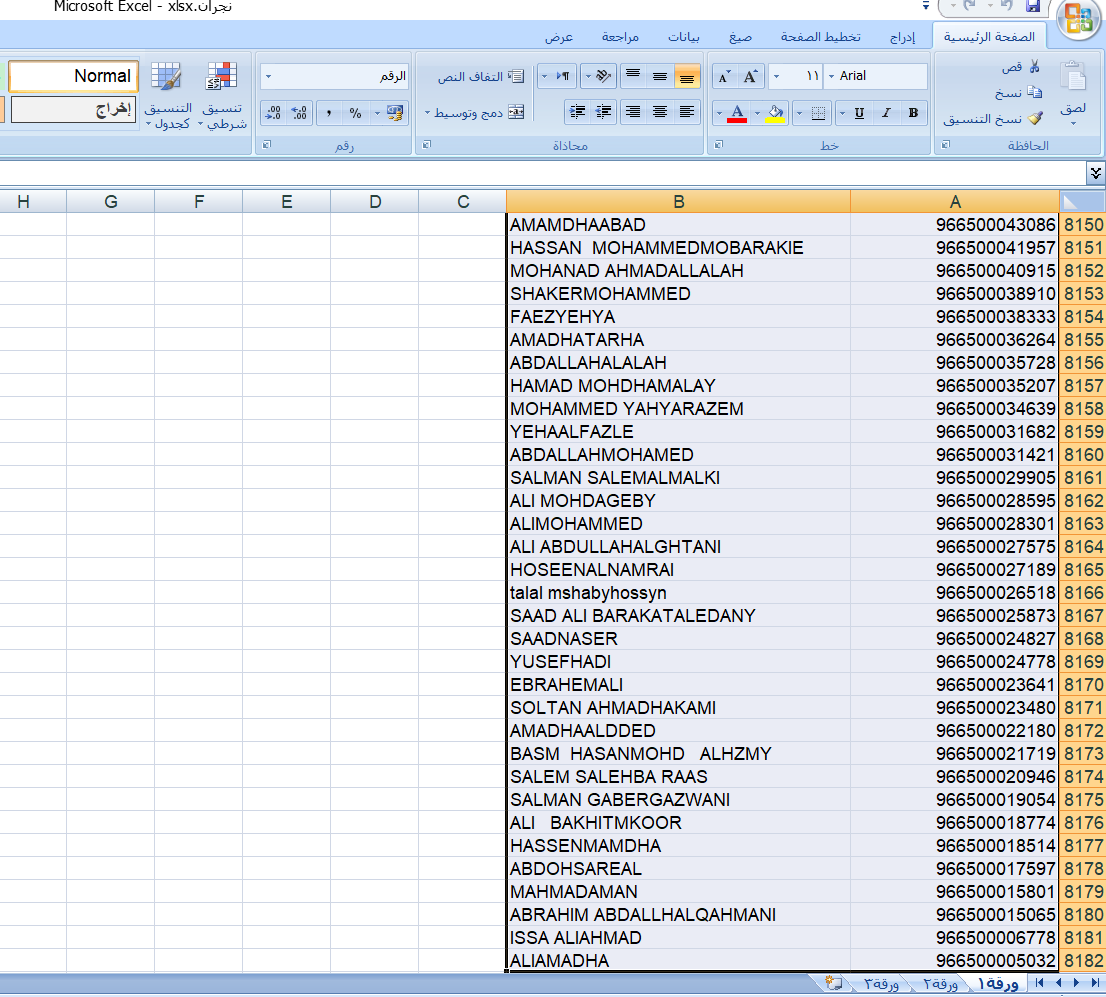1106x997 pixels.
Task: Click the percent style button
Action: [x=355, y=113]
